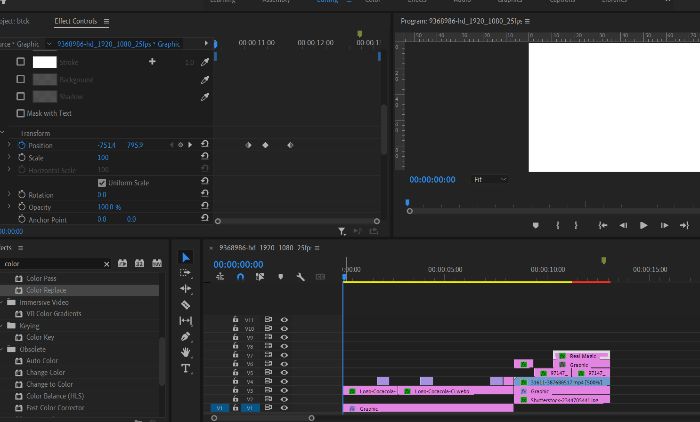Expand the Position property
Image resolution: width=700 pixels, height=422 pixels.
tap(9, 145)
